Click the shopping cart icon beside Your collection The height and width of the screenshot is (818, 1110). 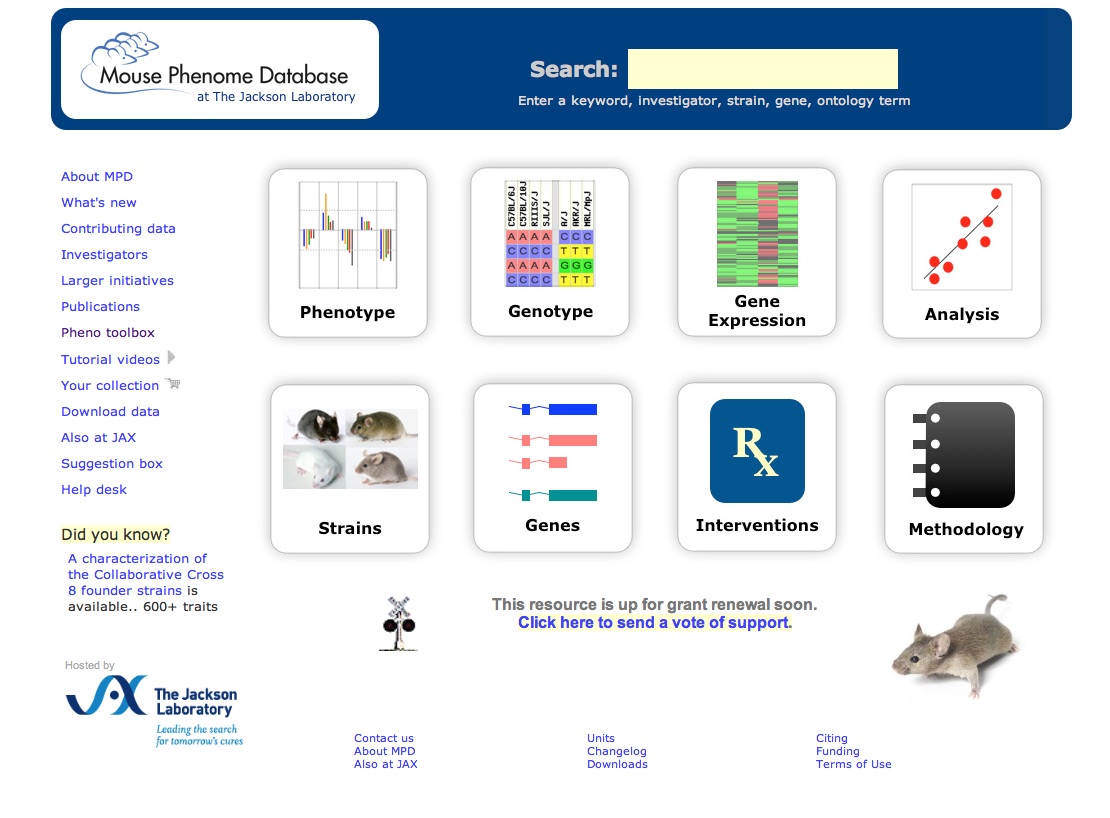[174, 384]
